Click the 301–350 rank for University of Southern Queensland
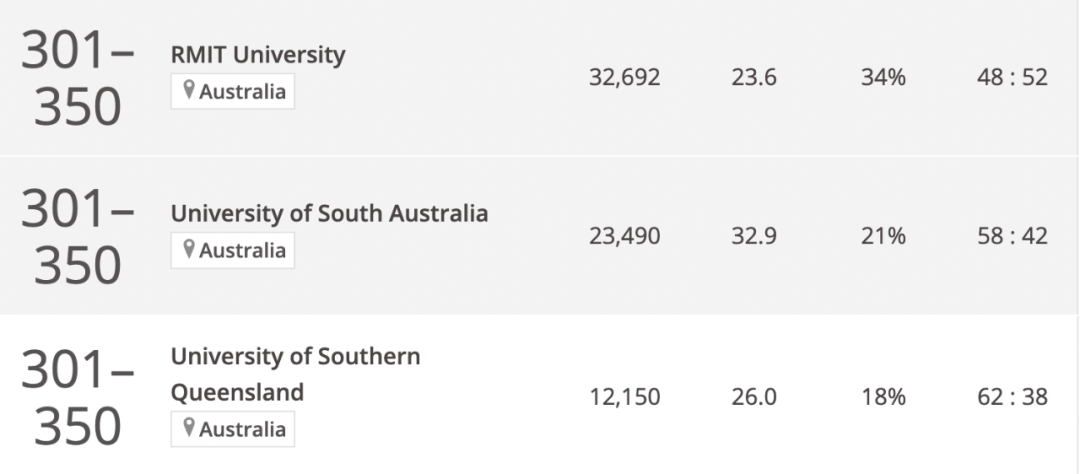1080x474 pixels. click(77, 396)
